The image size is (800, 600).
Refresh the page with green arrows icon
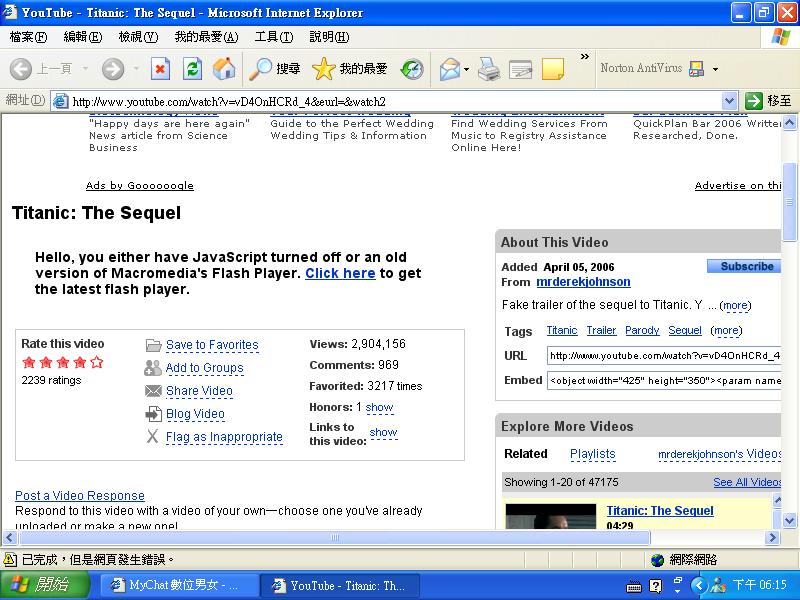pos(192,69)
